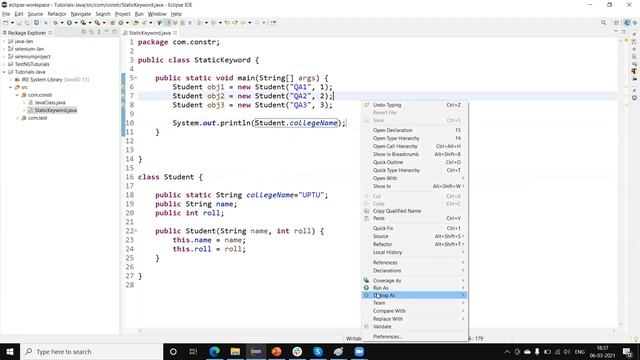
Task: Minimize the Package Explorer view
Action: click(x=107, y=32)
